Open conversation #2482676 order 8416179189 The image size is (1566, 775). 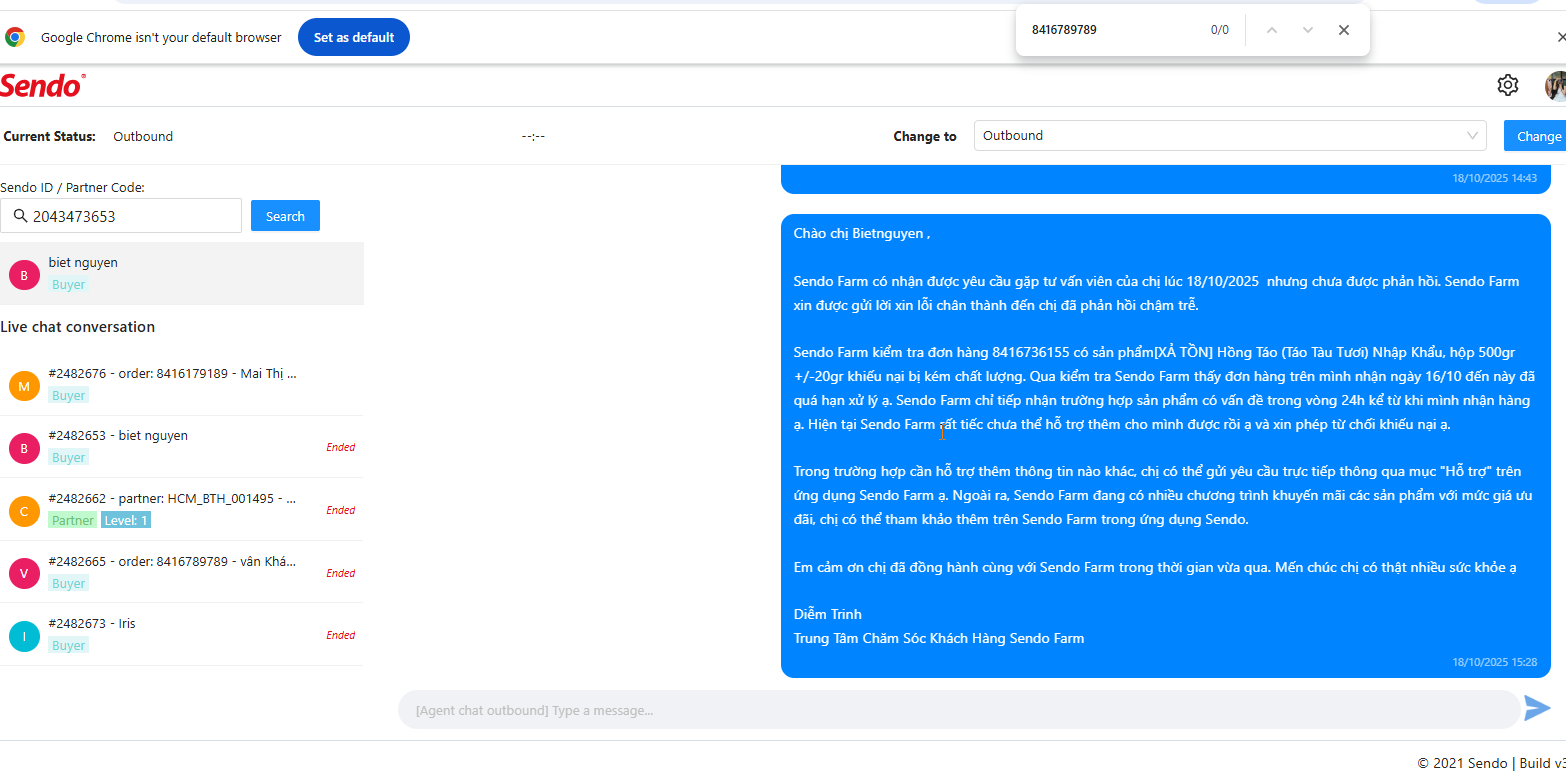[182, 384]
